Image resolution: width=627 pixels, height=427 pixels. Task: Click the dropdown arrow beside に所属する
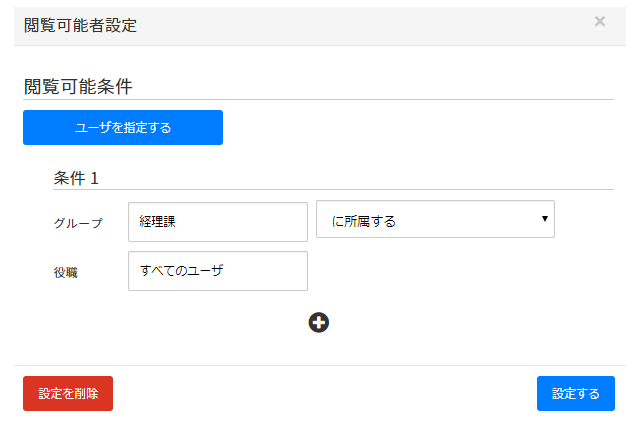click(545, 219)
